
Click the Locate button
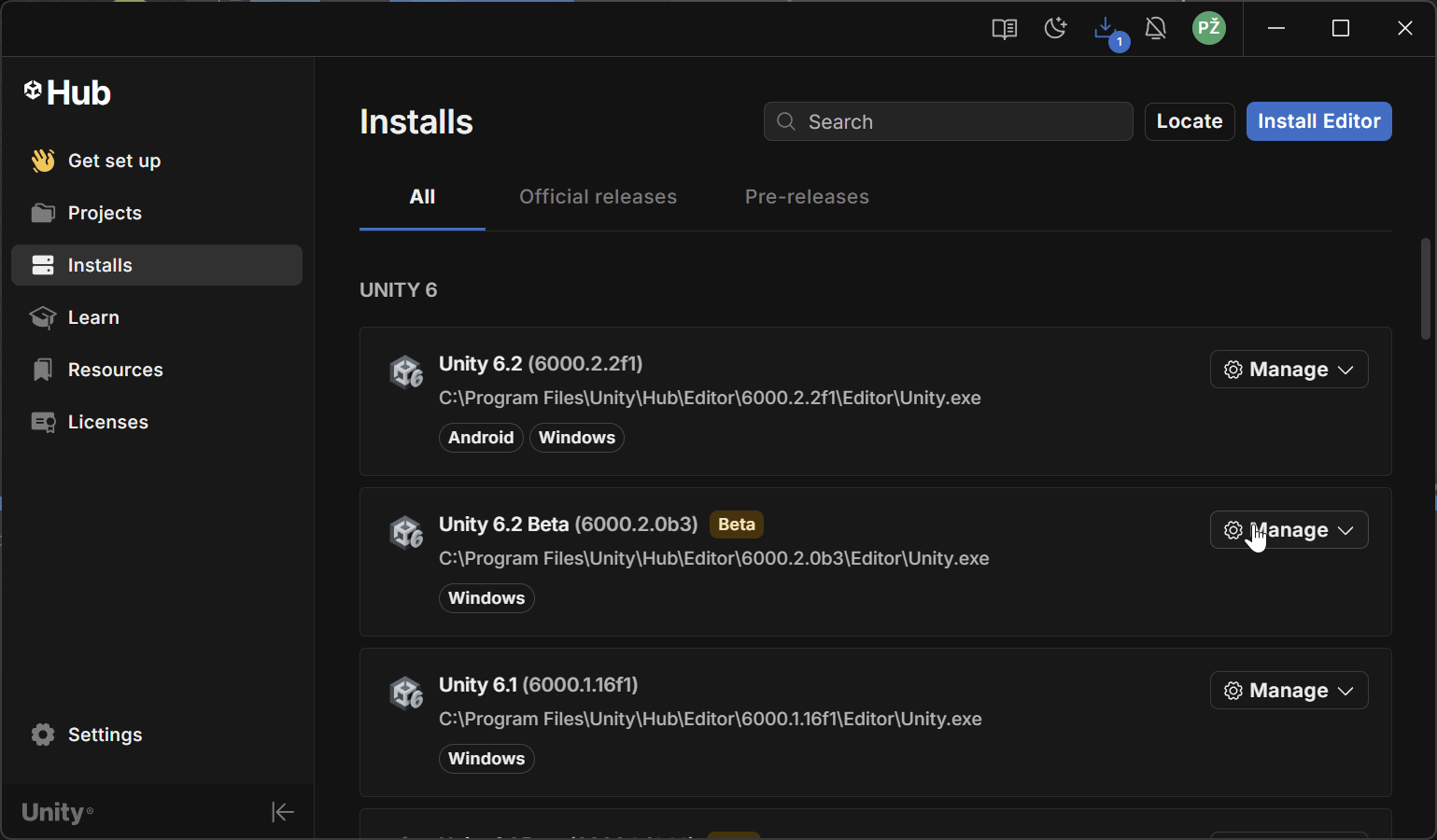pyautogui.click(x=1189, y=121)
